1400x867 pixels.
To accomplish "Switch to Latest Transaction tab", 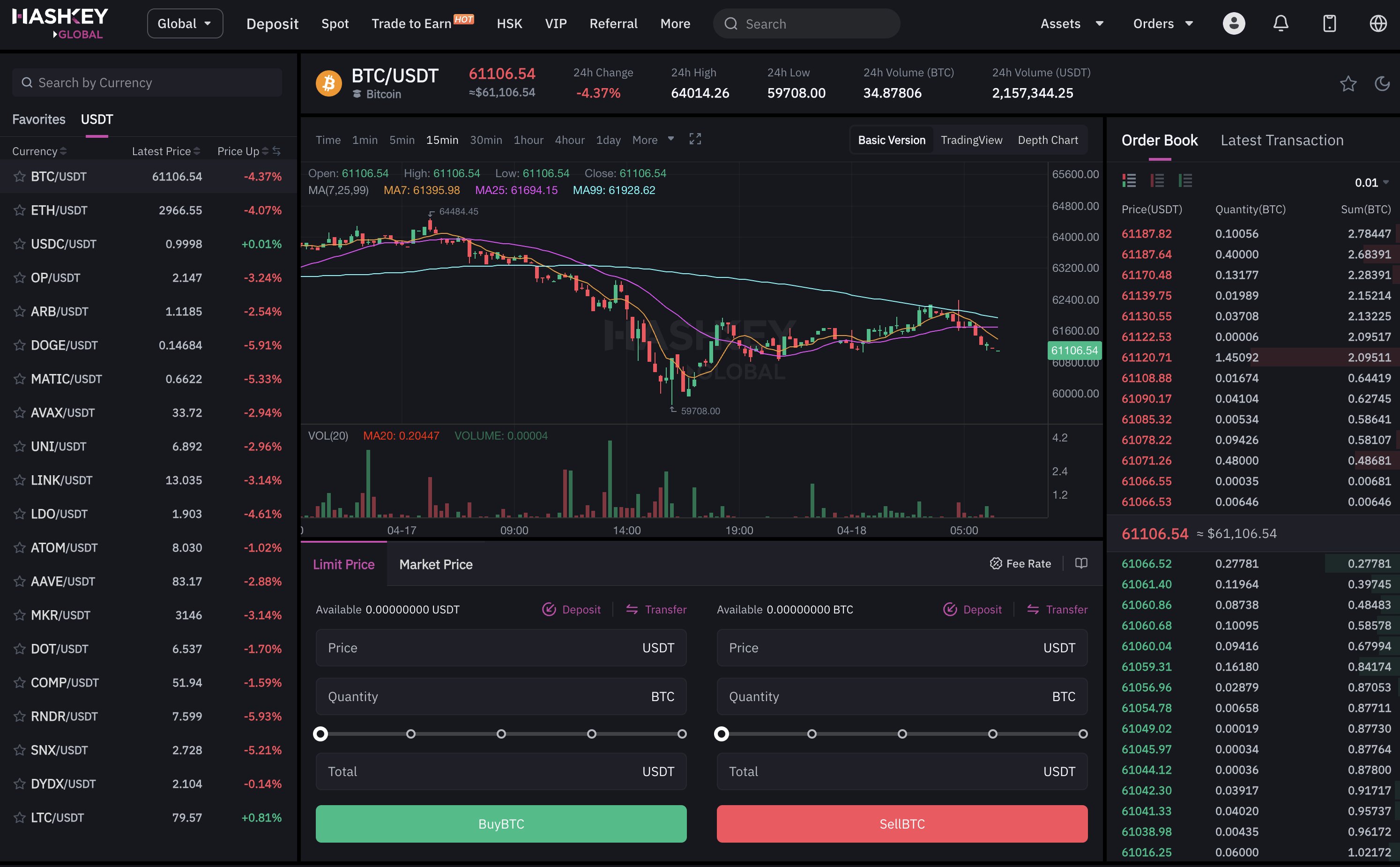I will pos(1281,141).
